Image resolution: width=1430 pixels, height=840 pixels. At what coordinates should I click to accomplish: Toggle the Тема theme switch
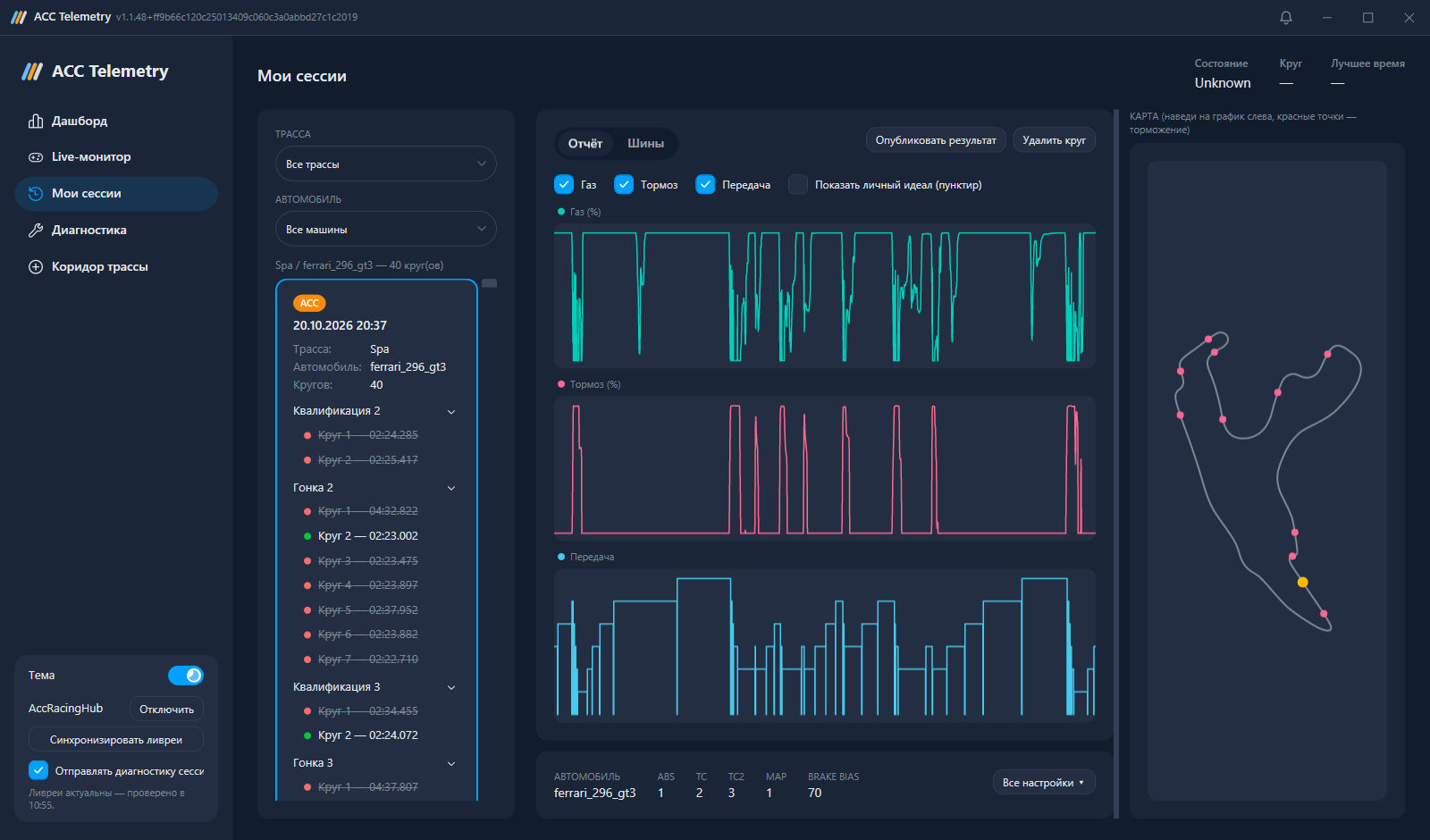(x=186, y=676)
